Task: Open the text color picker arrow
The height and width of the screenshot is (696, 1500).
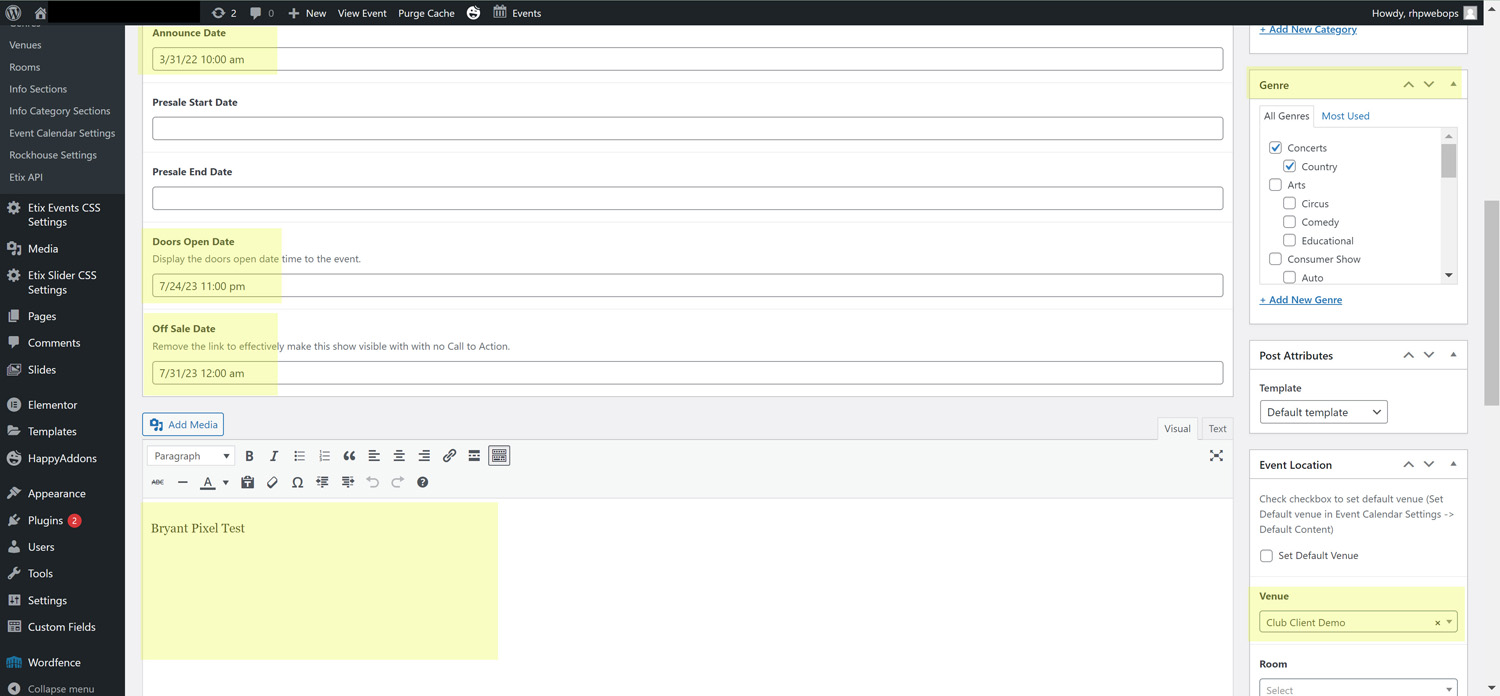Action: coord(225,483)
